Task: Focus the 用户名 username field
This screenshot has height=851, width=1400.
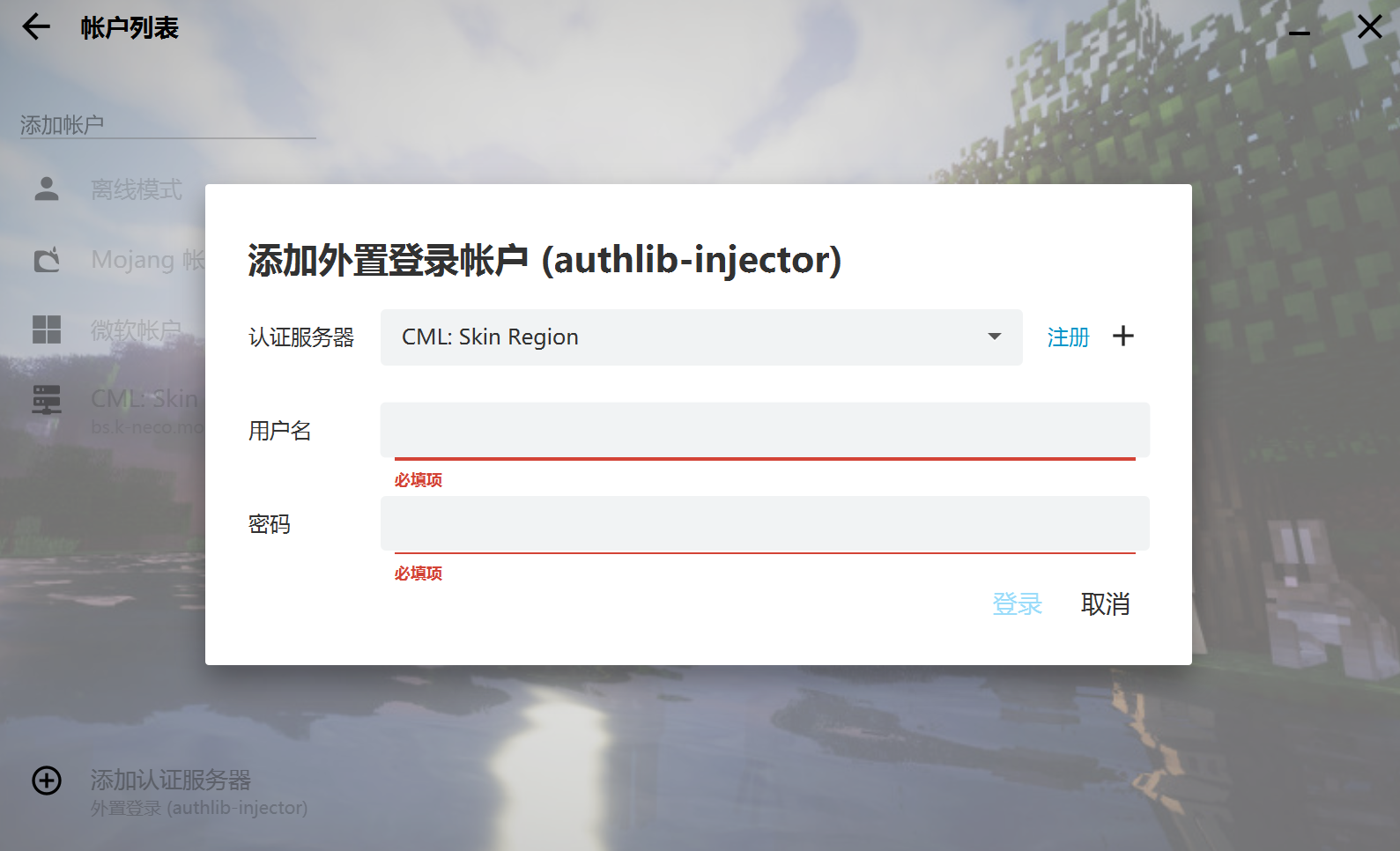Action: click(765, 430)
